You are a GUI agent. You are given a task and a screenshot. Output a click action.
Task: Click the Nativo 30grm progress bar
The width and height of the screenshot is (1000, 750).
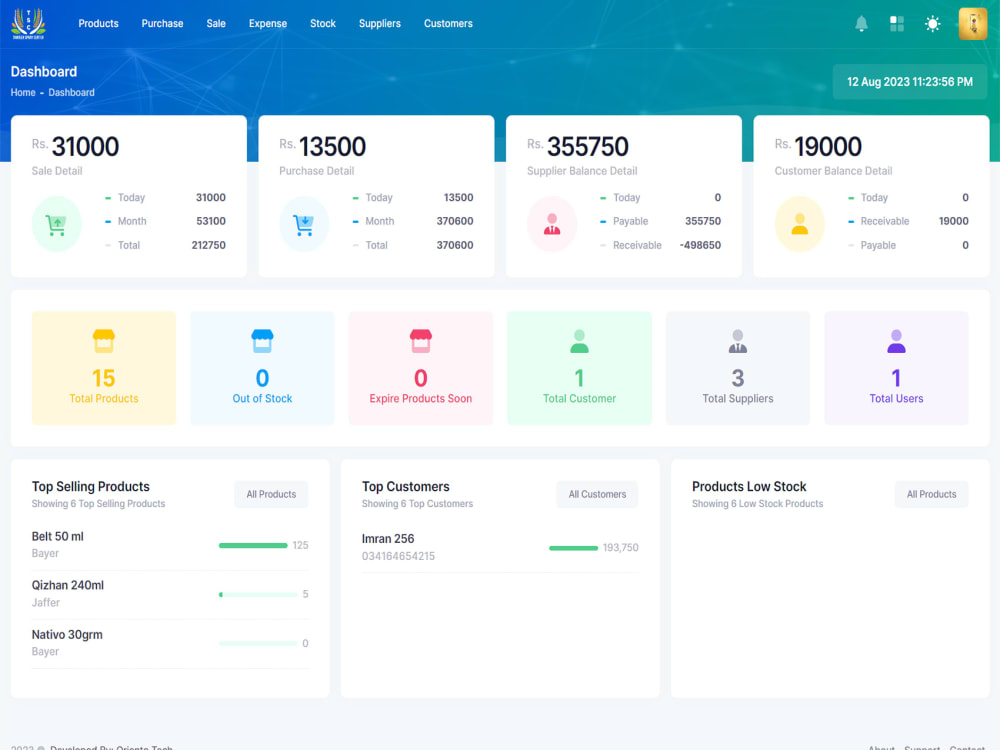click(x=258, y=643)
